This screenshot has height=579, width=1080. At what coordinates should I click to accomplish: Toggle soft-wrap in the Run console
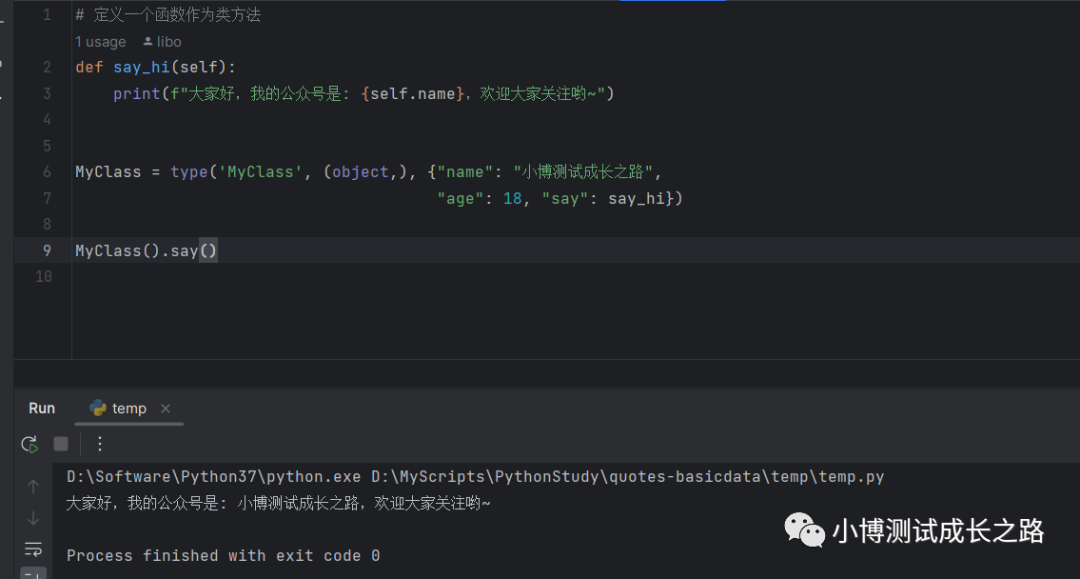pyautogui.click(x=33, y=548)
